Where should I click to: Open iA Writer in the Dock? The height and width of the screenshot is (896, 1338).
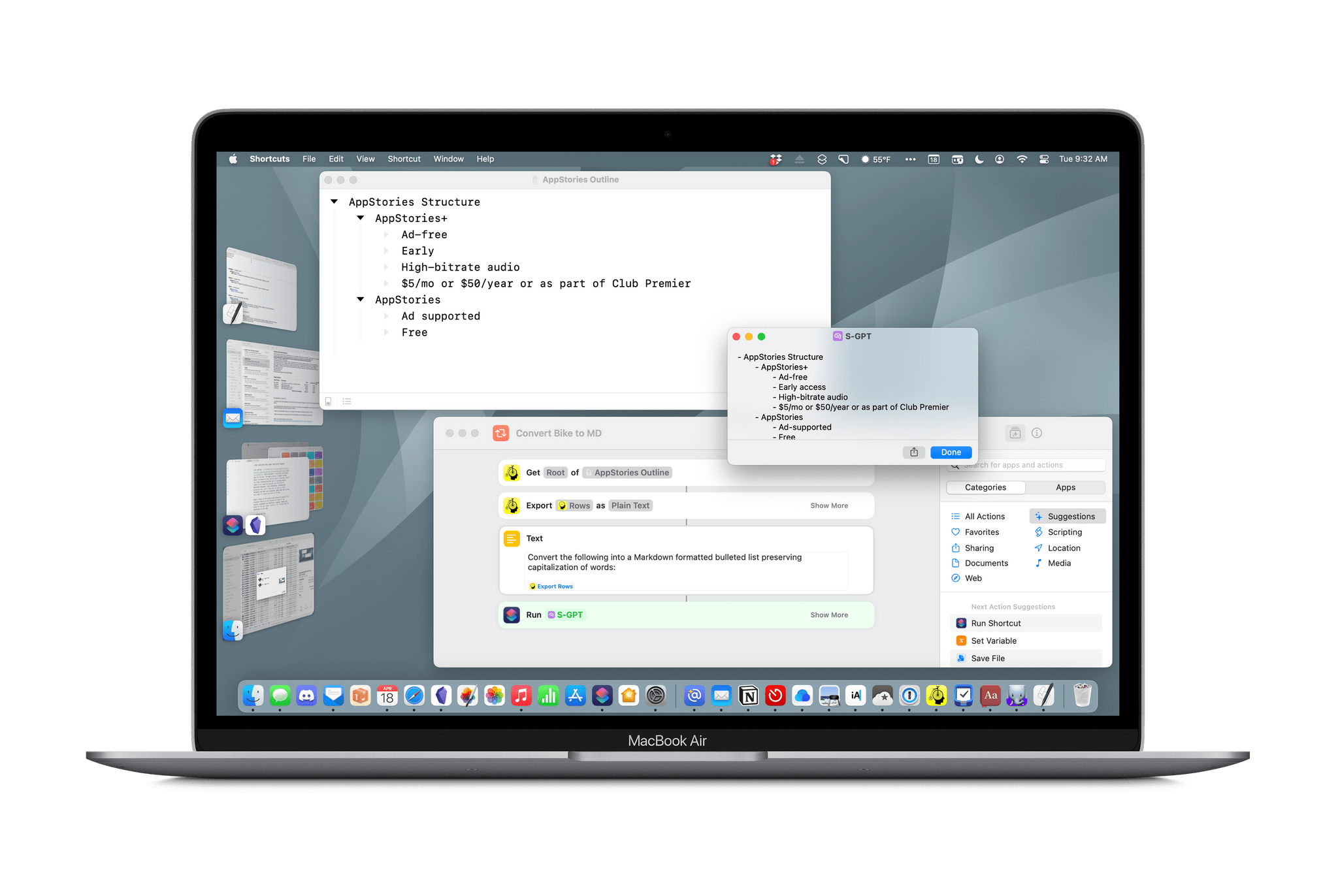856,696
